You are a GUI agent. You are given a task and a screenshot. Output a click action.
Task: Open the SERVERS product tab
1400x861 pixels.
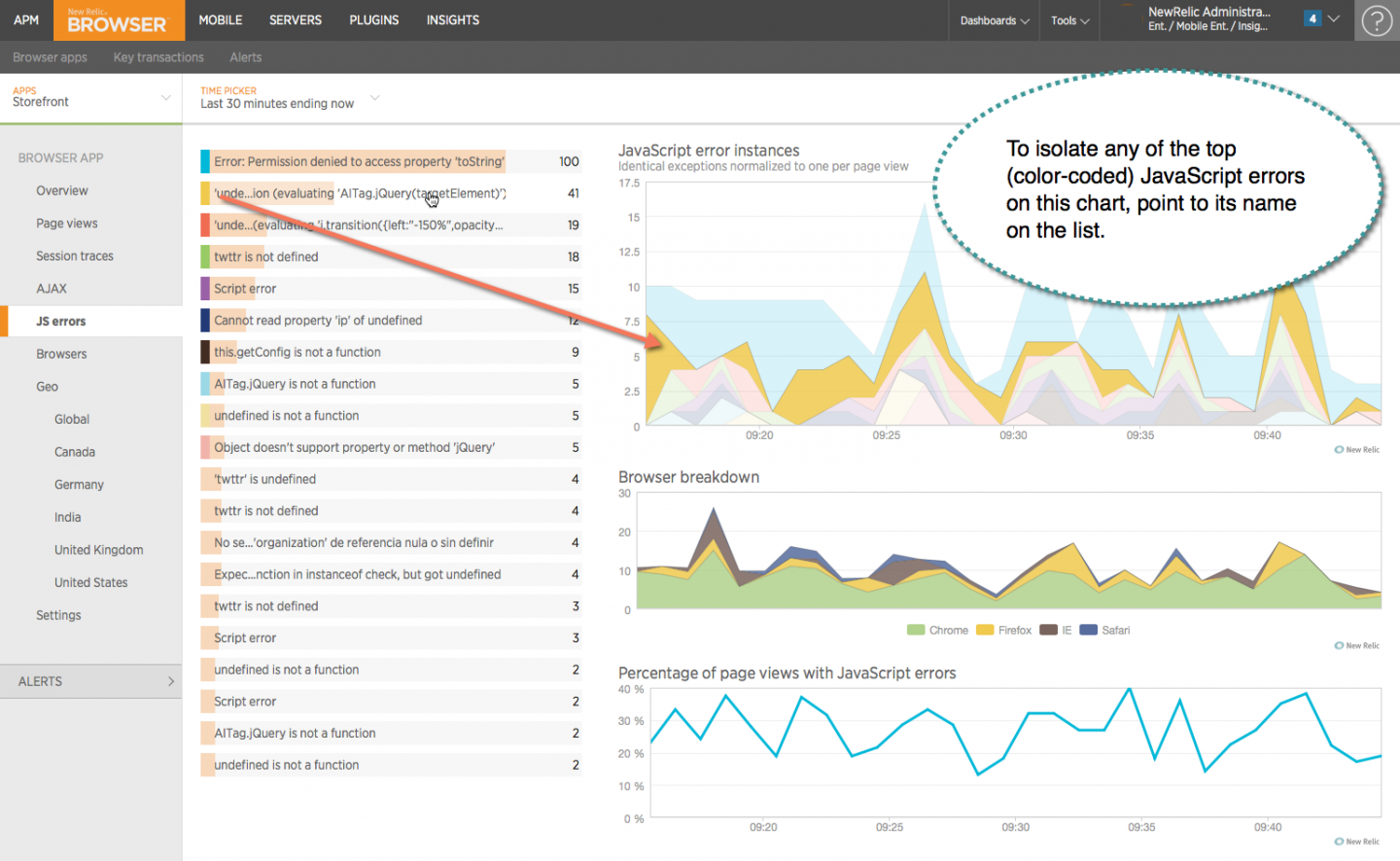(296, 19)
